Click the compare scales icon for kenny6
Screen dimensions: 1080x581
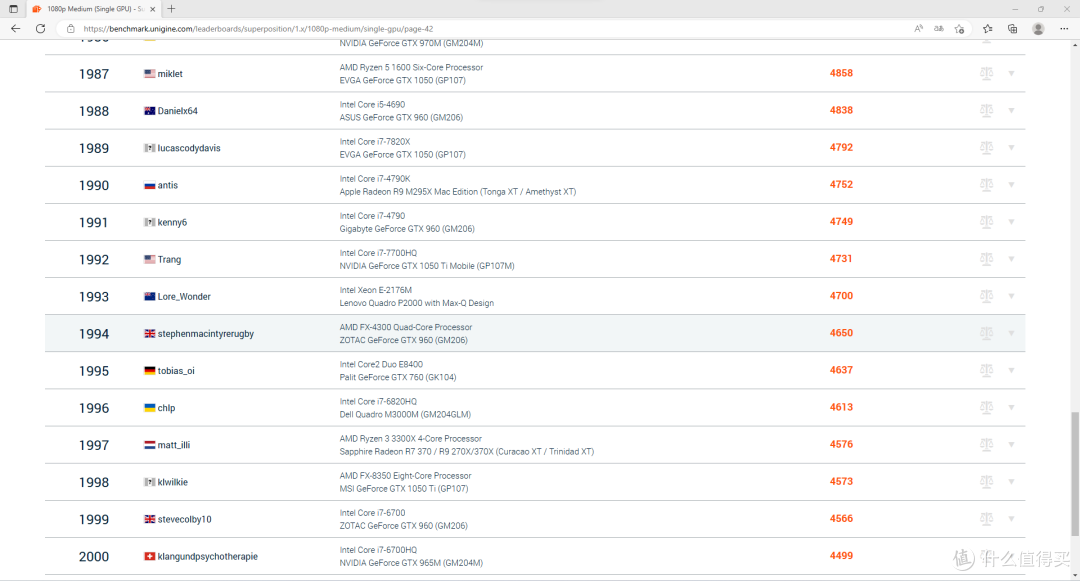point(986,222)
